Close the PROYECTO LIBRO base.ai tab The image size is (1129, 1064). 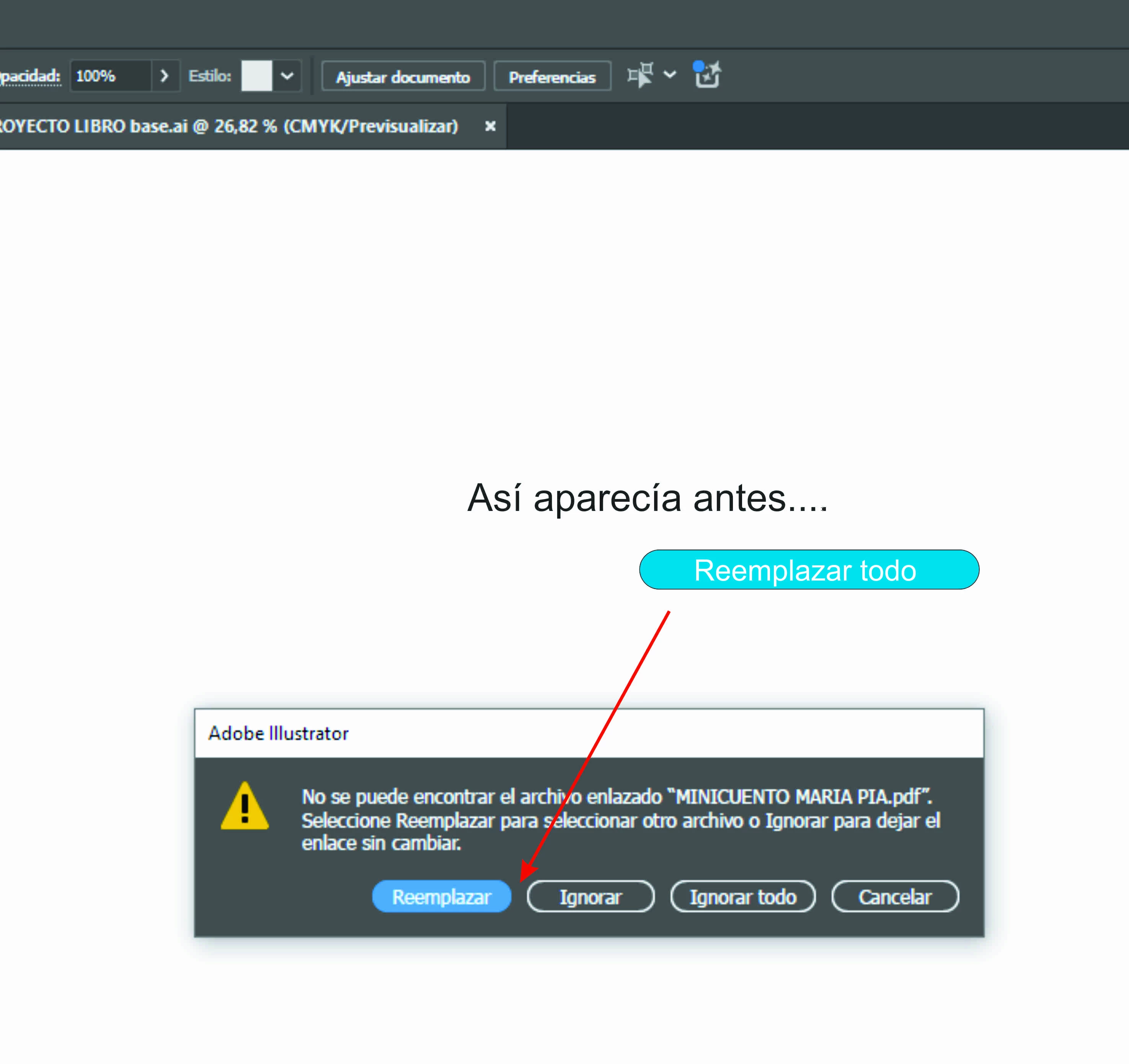tap(490, 126)
